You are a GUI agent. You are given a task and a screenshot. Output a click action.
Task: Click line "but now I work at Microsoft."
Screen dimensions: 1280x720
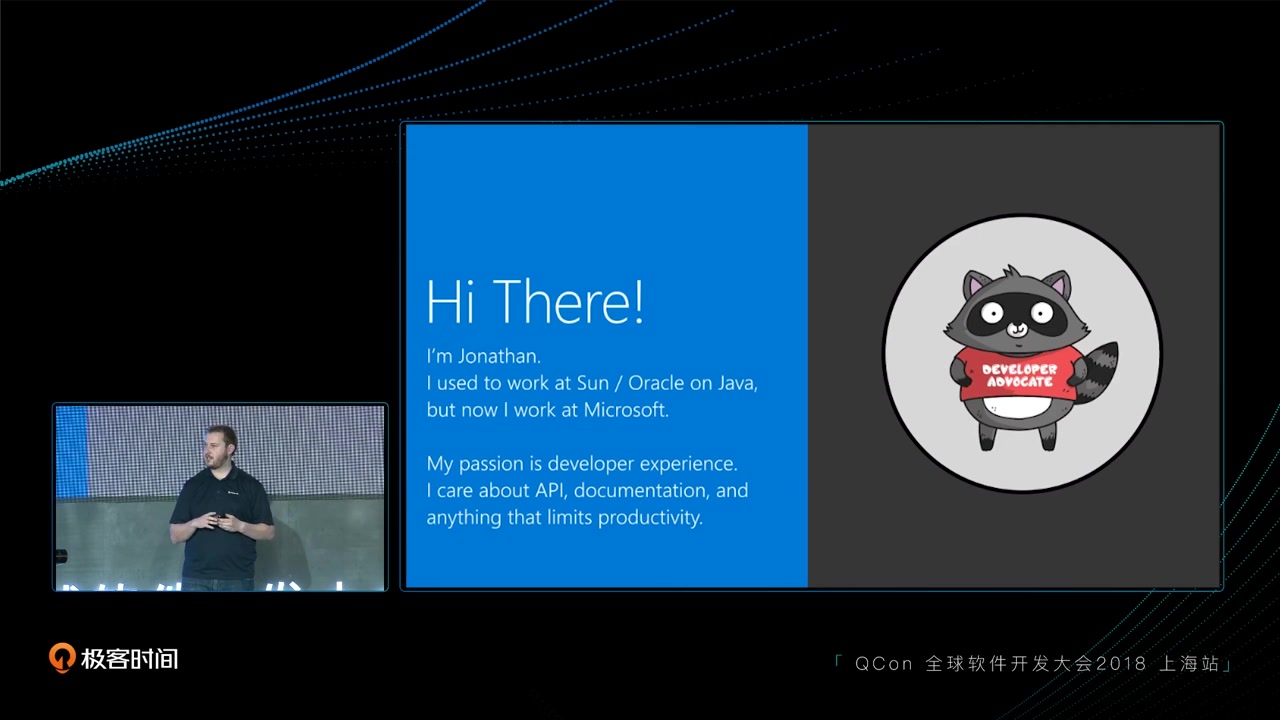(548, 410)
